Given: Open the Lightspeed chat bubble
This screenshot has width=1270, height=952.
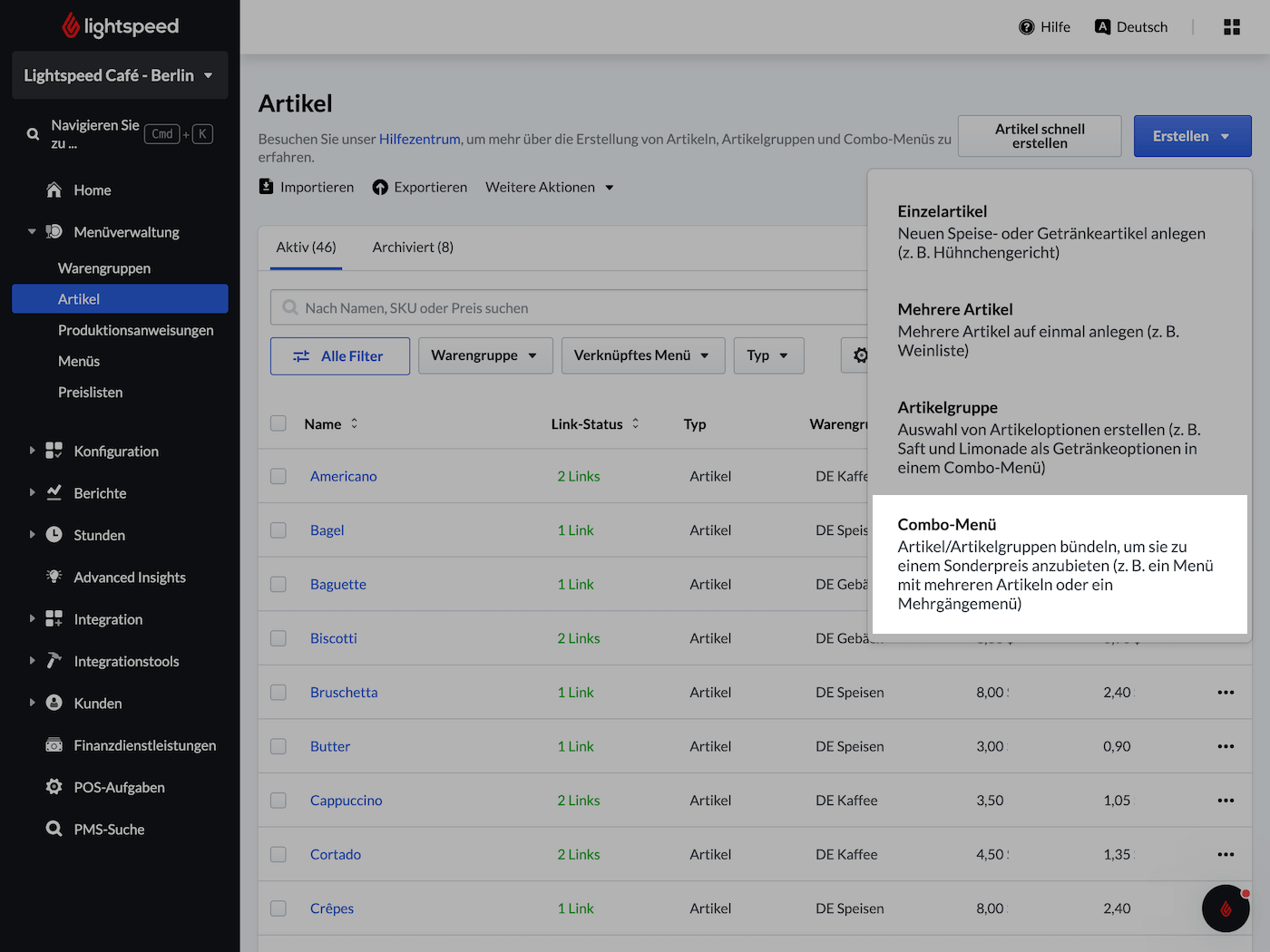Looking at the screenshot, I should tap(1226, 908).
